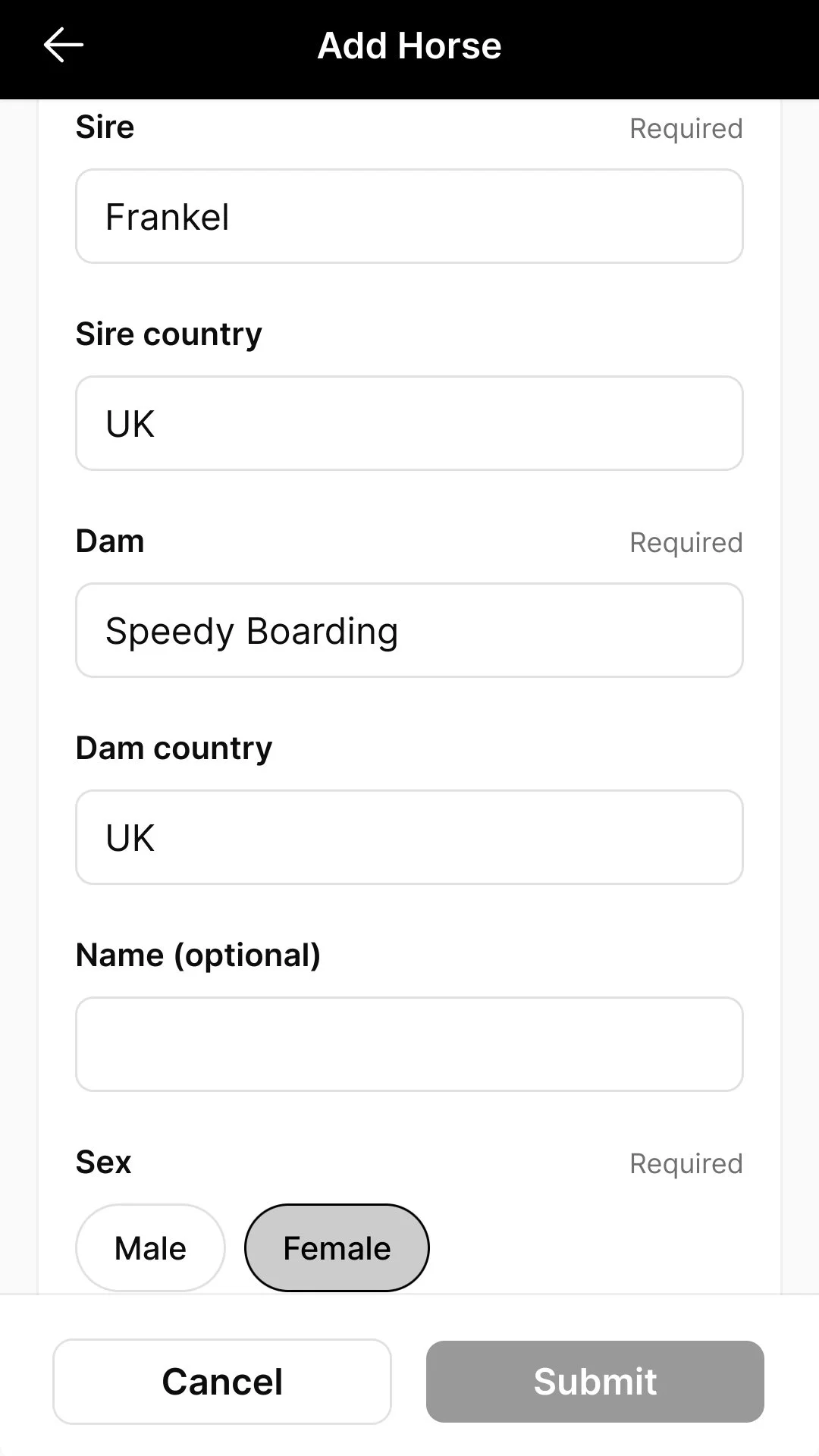Select the Male sex option
Viewport: 819px width, 1456px height.
(x=150, y=1248)
